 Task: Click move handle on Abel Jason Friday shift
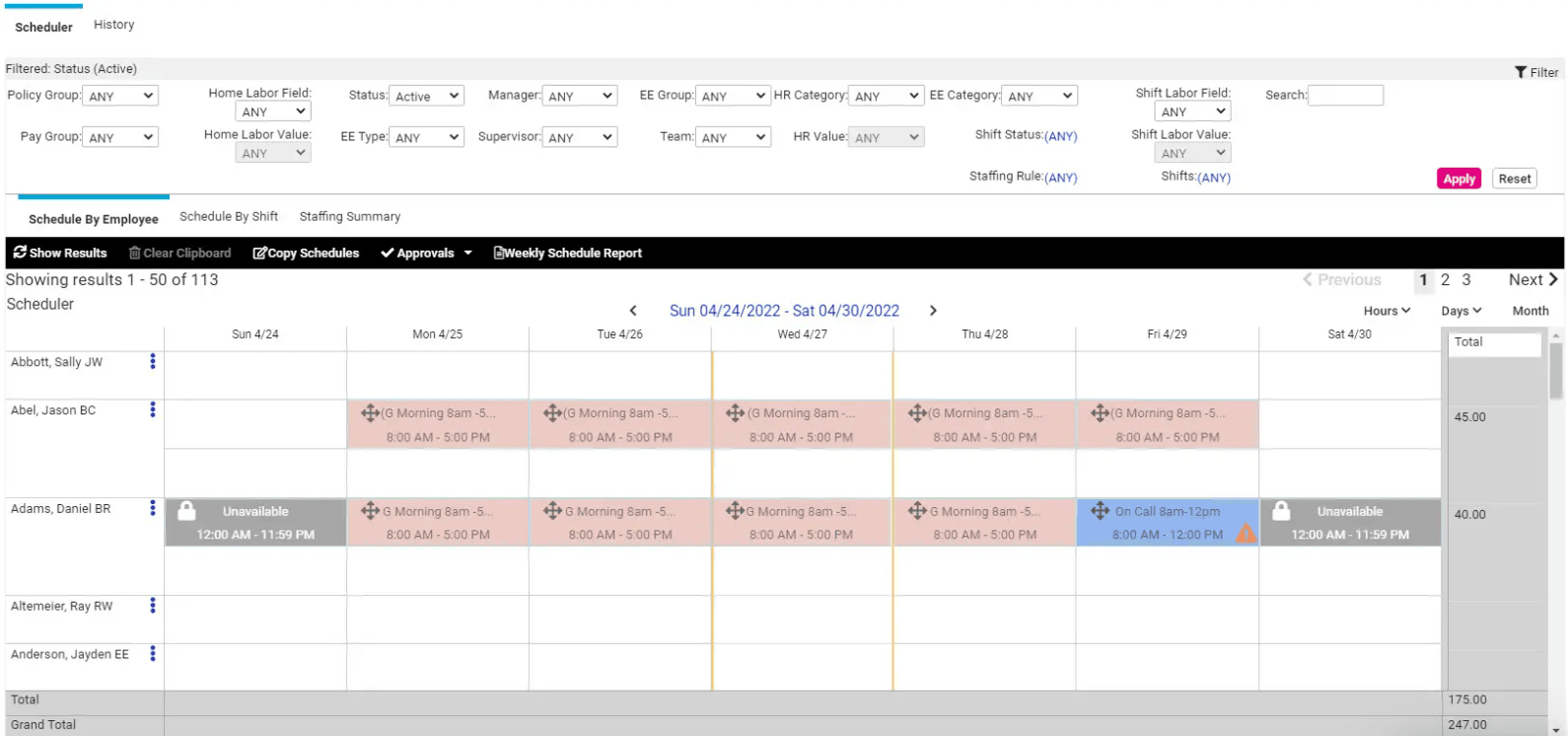[1101, 412]
